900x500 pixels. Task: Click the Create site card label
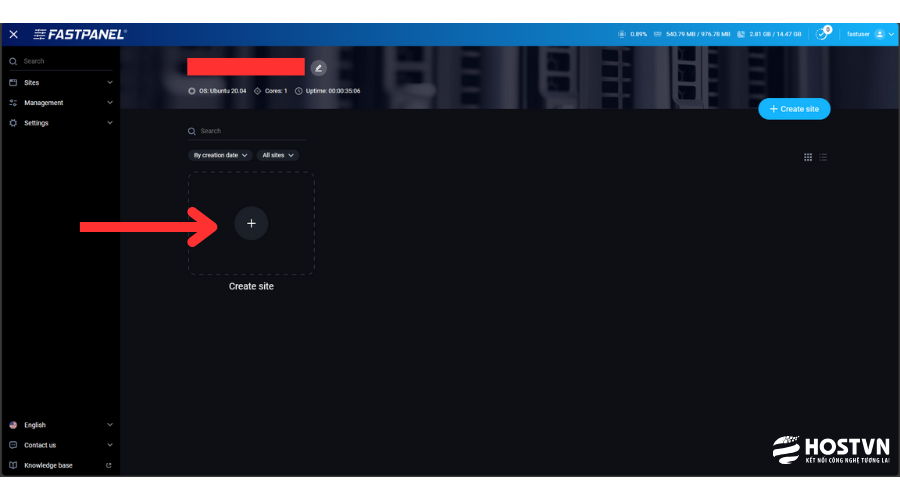[x=251, y=286]
